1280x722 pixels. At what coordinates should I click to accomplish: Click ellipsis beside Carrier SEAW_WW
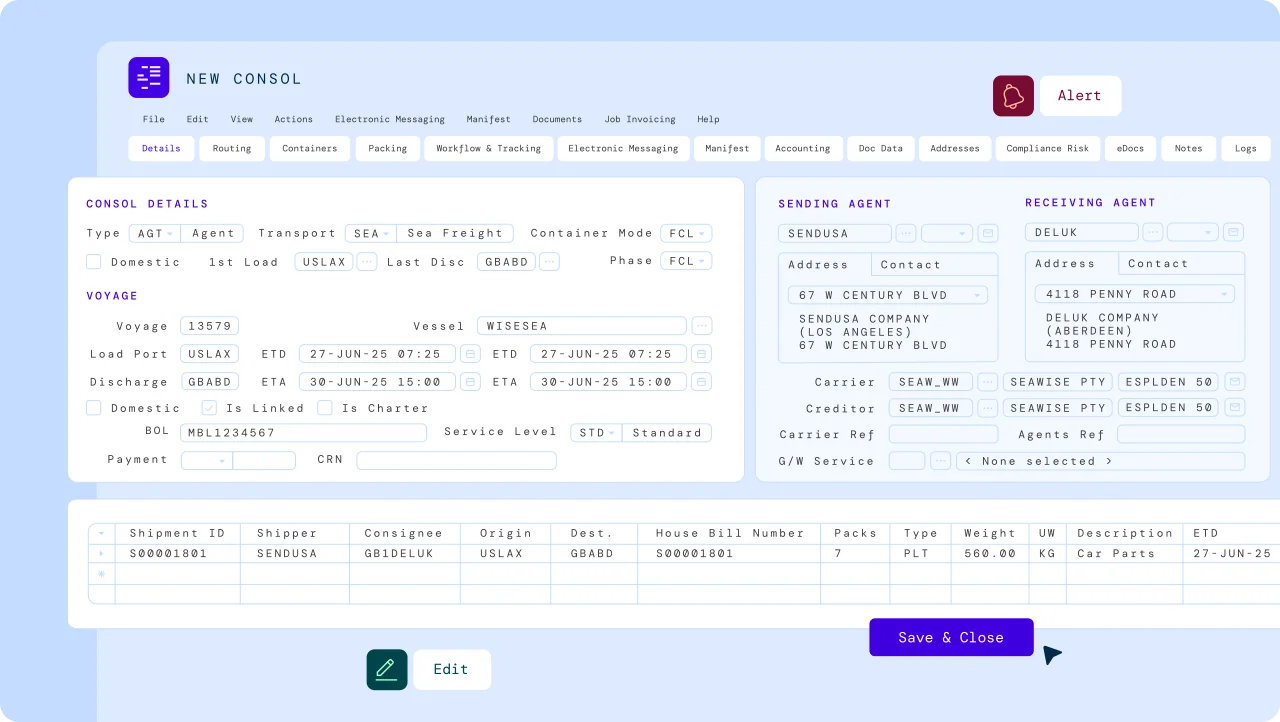988,382
